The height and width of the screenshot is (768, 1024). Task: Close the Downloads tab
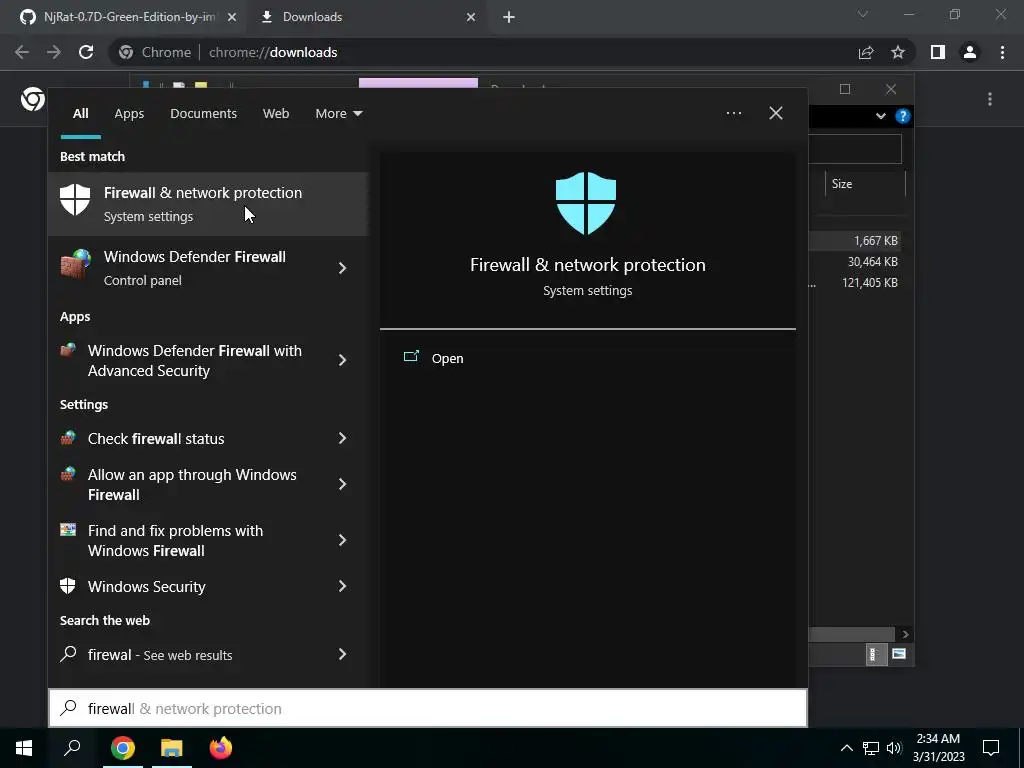471,17
